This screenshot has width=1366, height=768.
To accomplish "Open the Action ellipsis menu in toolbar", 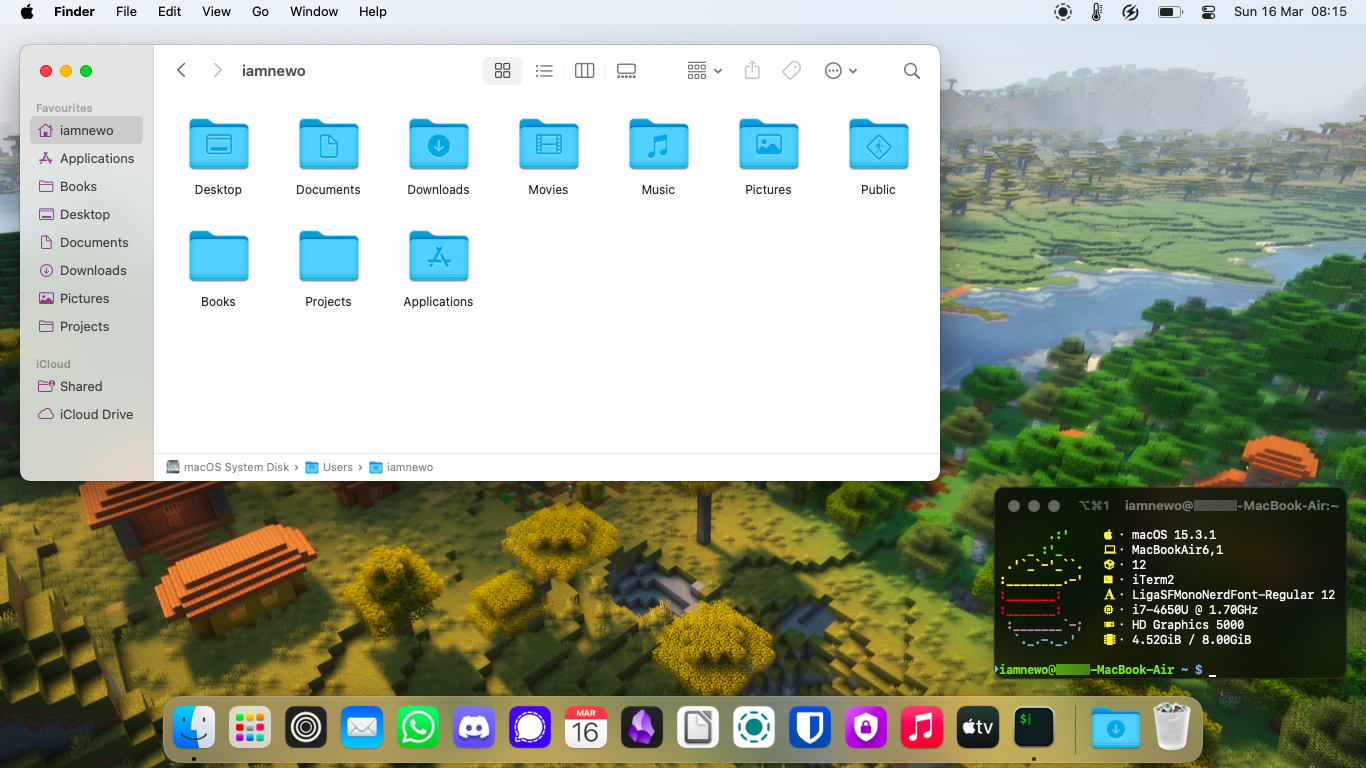I will pyautogui.click(x=840, y=70).
